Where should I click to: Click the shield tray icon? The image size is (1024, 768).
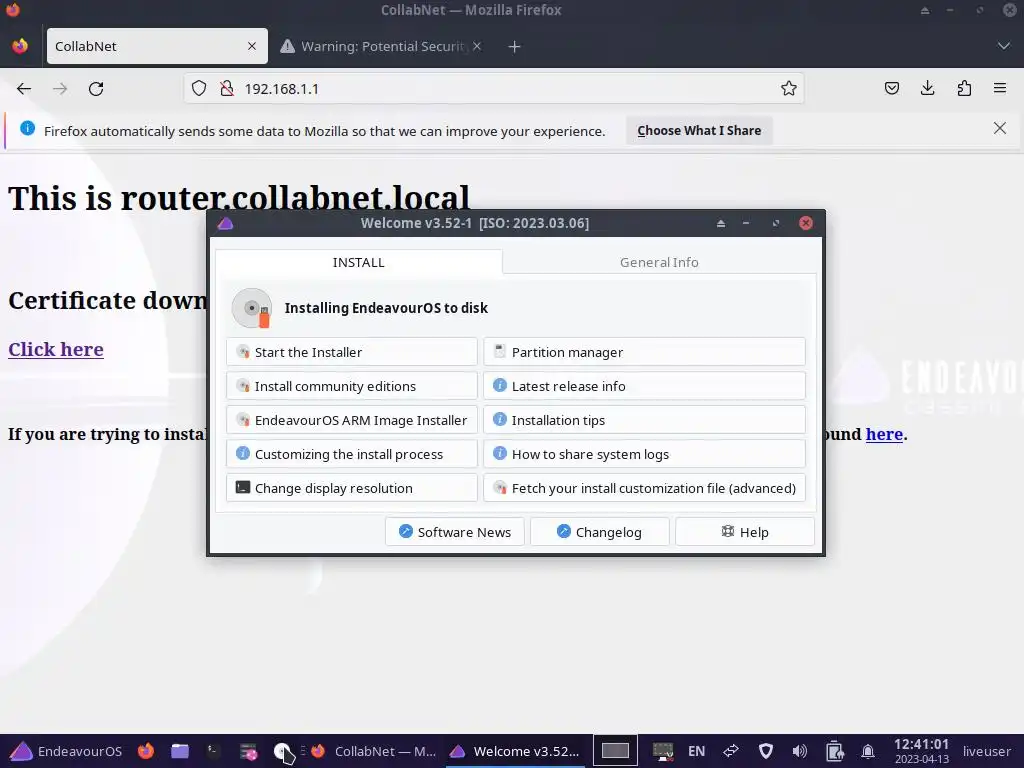click(765, 751)
